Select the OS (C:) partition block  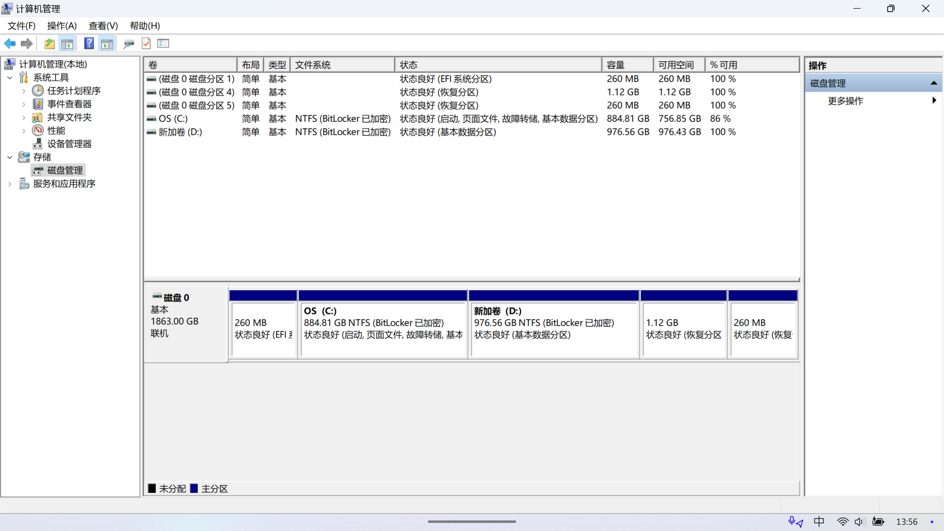383,324
